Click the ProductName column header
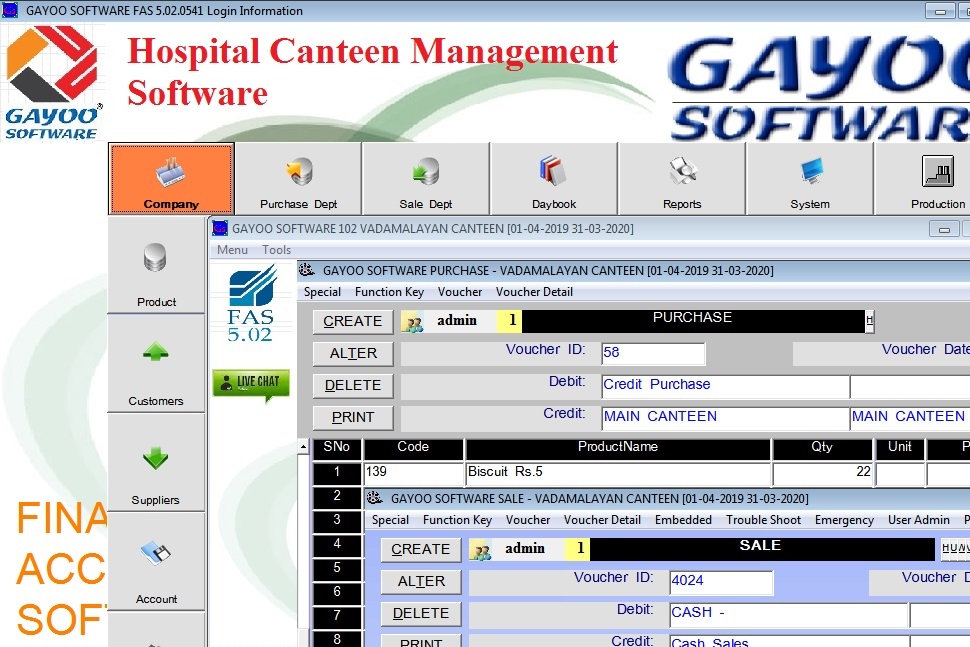Image resolution: width=970 pixels, height=647 pixels. pyautogui.click(x=618, y=448)
